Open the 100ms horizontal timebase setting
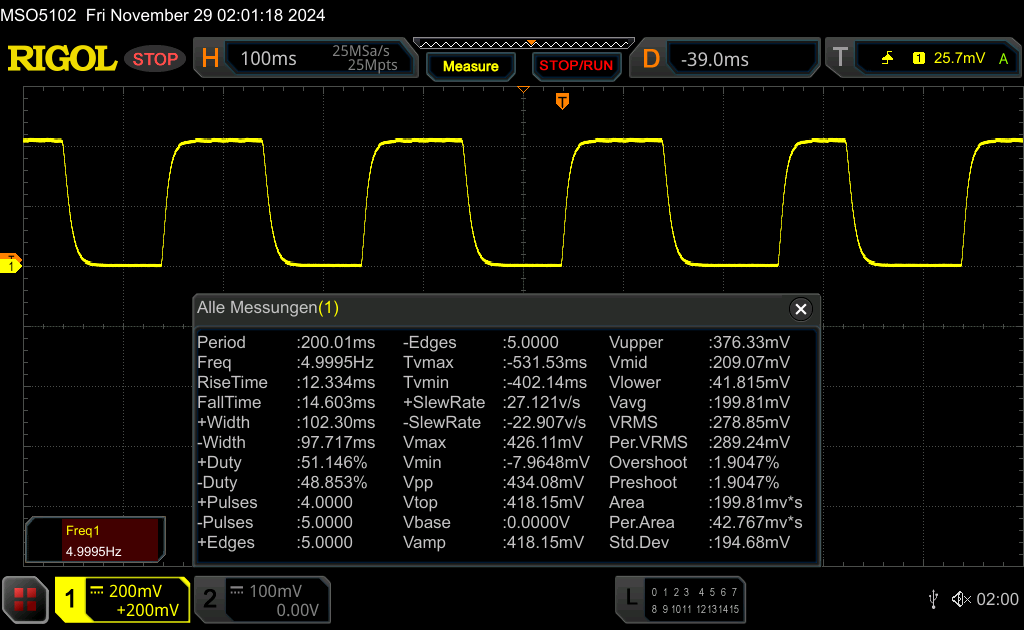The width and height of the screenshot is (1024, 630). pos(268,59)
